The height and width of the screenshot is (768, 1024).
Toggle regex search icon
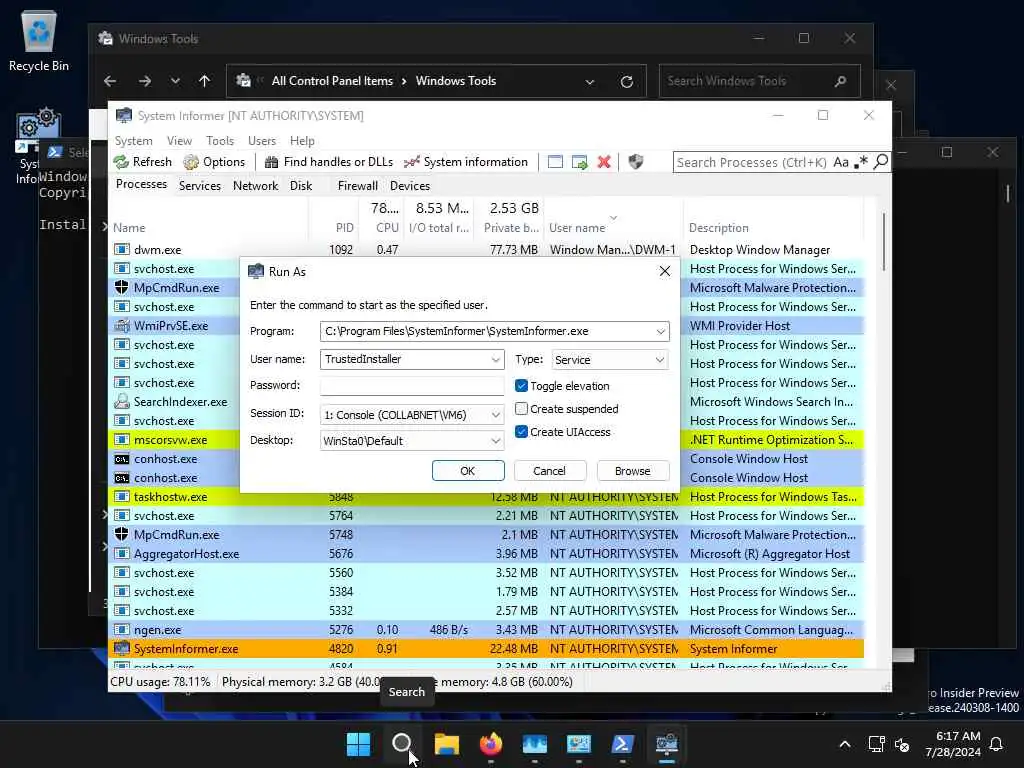[861, 162]
